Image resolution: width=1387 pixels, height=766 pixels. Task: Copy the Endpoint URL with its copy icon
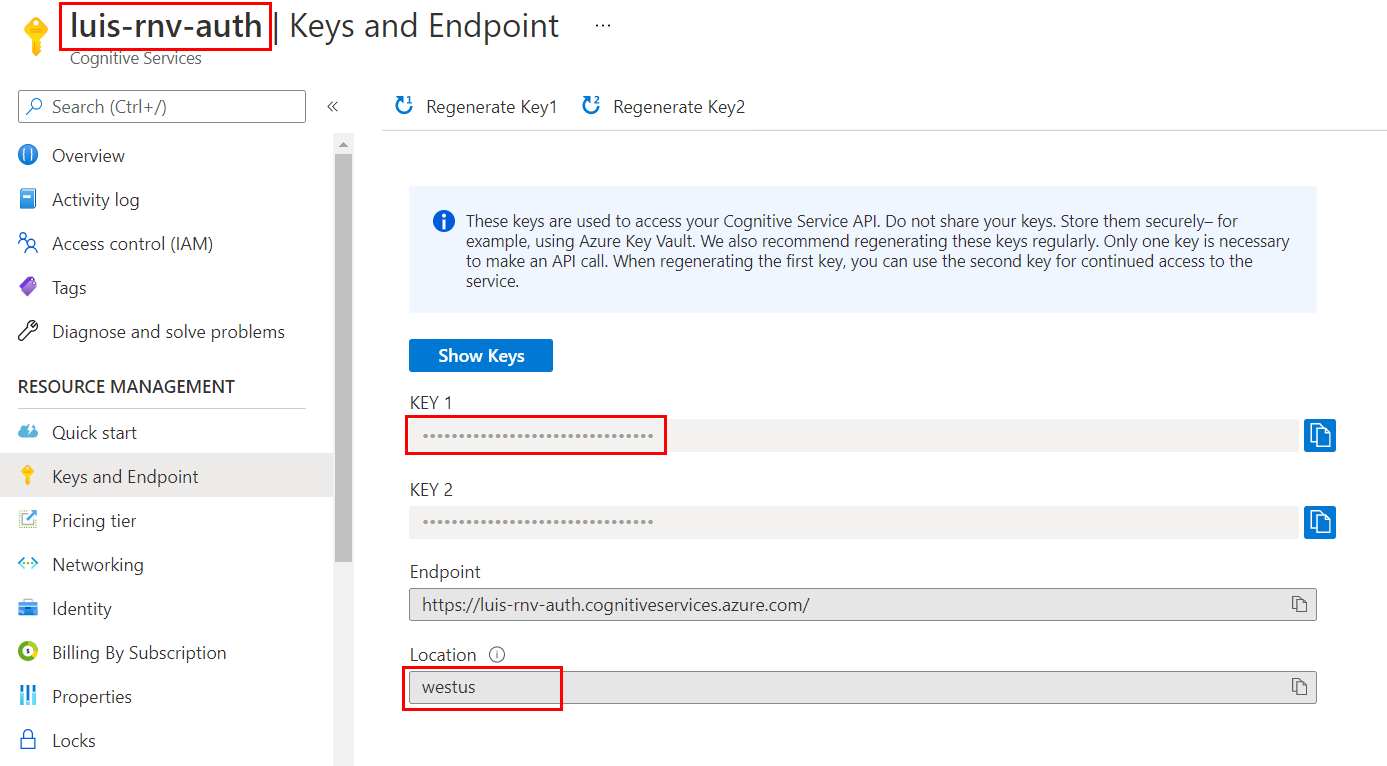(1299, 604)
